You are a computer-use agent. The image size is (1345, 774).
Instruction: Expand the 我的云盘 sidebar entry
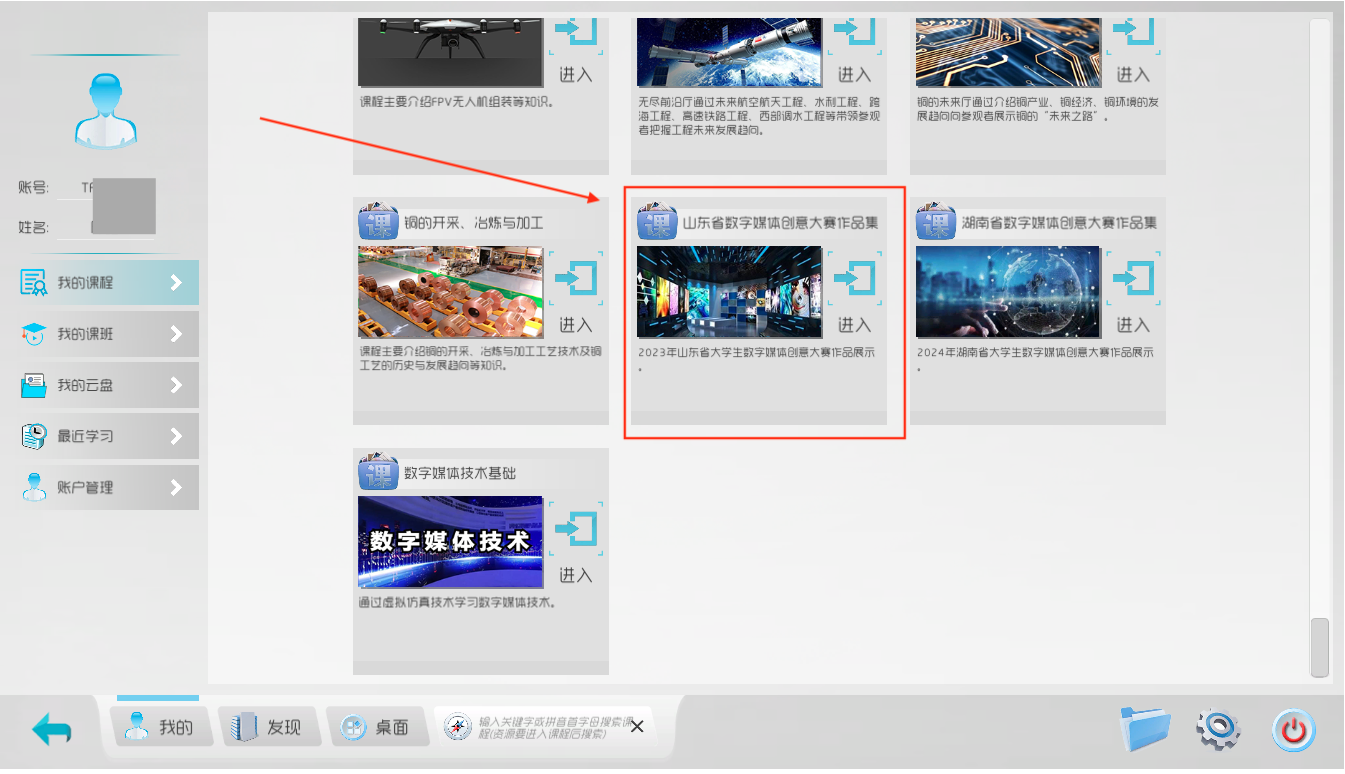click(x=176, y=385)
